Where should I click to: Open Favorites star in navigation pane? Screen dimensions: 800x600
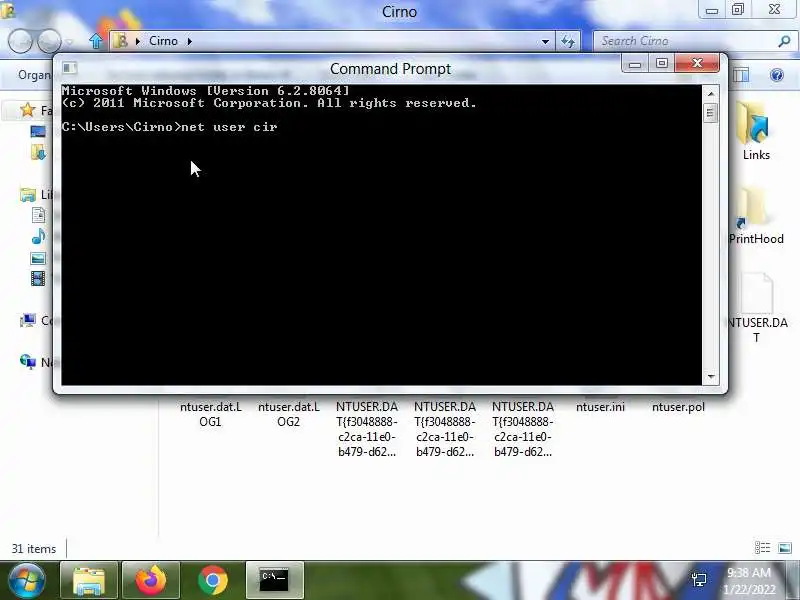pyautogui.click(x=28, y=110)
